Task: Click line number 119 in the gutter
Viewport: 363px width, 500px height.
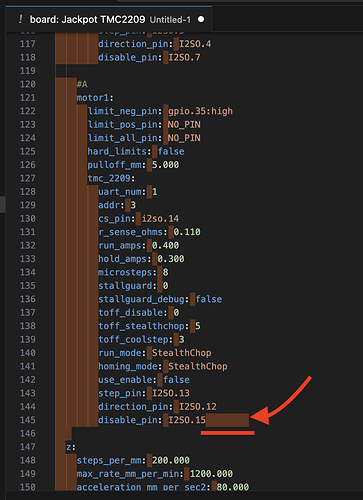Action: 28,71
